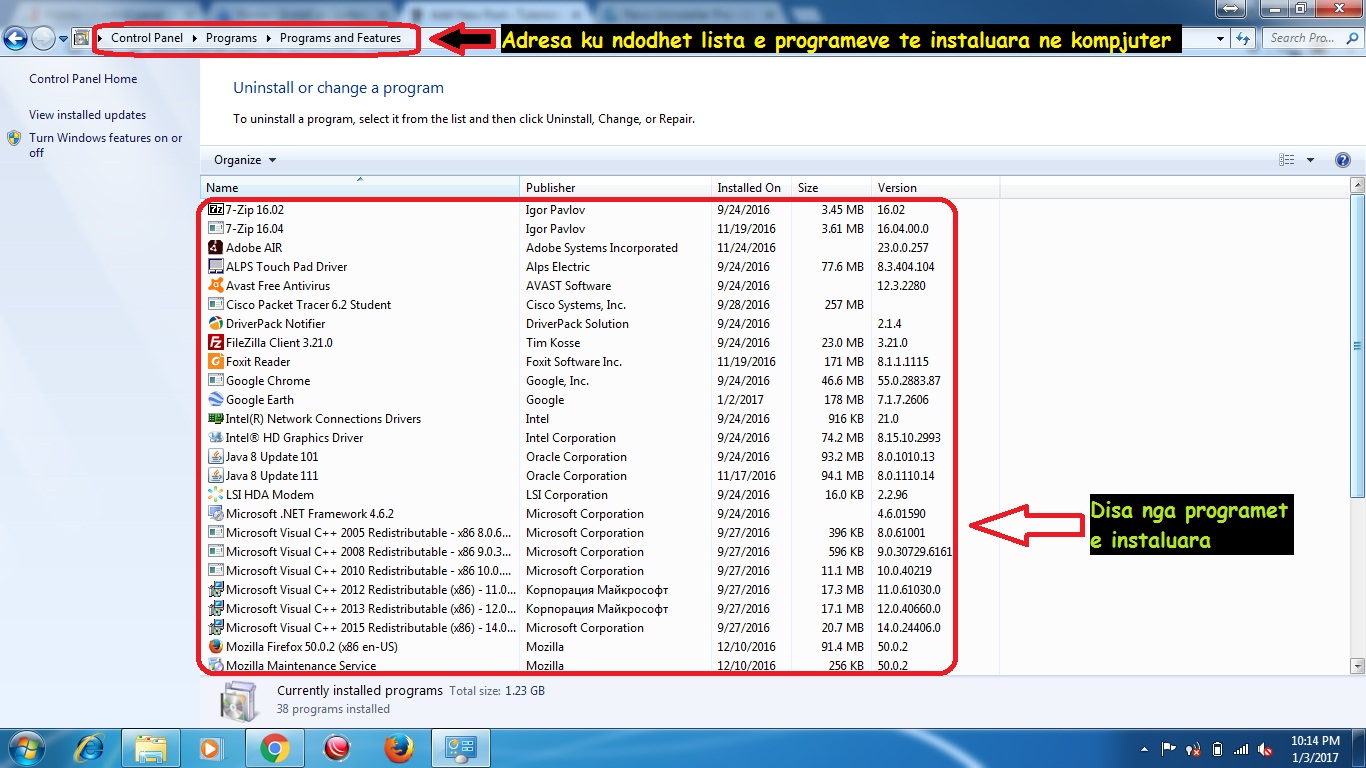
Task: Click the Cisco Systems, Inc. publisher cell
Action: pyautogui.click(x=576, y=305)
